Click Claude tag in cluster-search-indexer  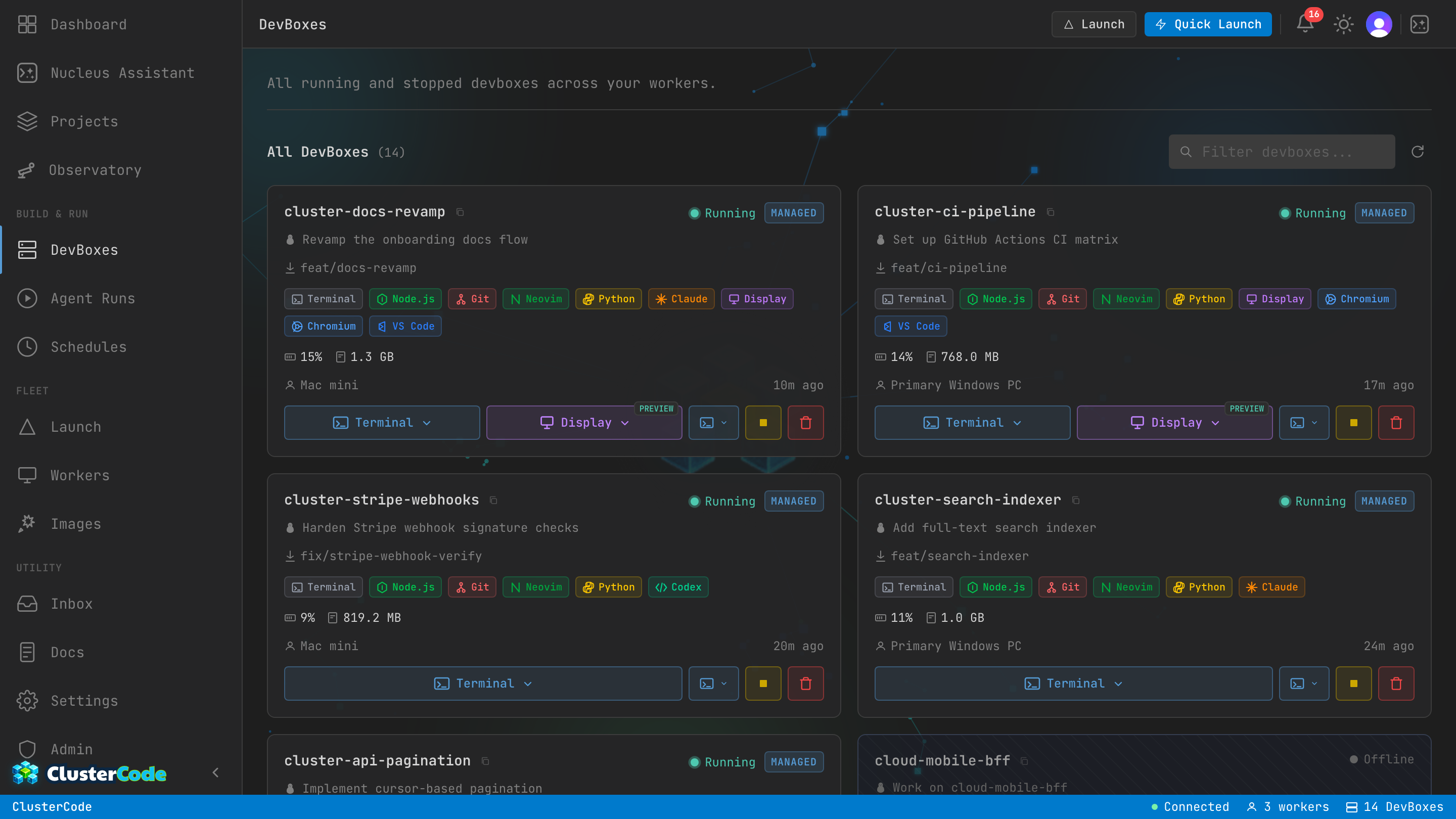click(1272, 587)
